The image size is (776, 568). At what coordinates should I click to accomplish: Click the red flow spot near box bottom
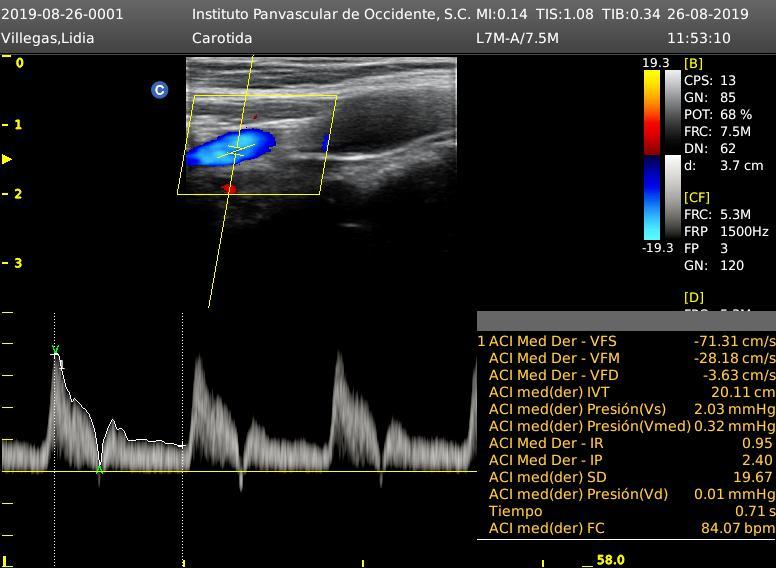[229, 188]
